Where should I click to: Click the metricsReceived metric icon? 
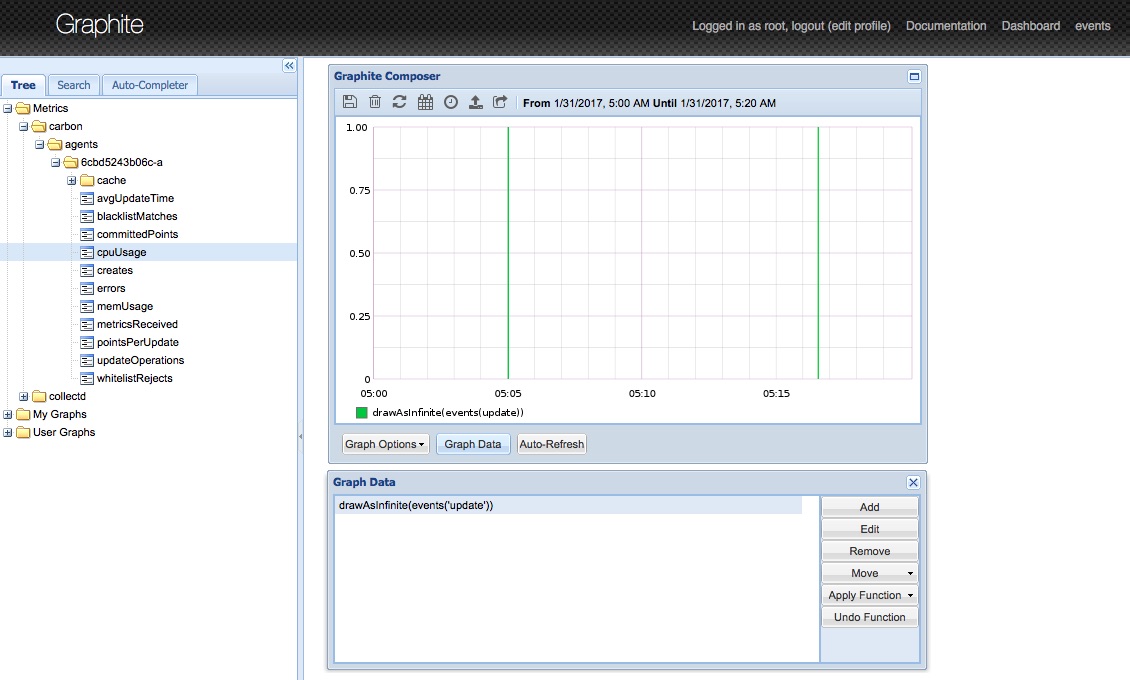pyautogui.click(x=87, y=324)
